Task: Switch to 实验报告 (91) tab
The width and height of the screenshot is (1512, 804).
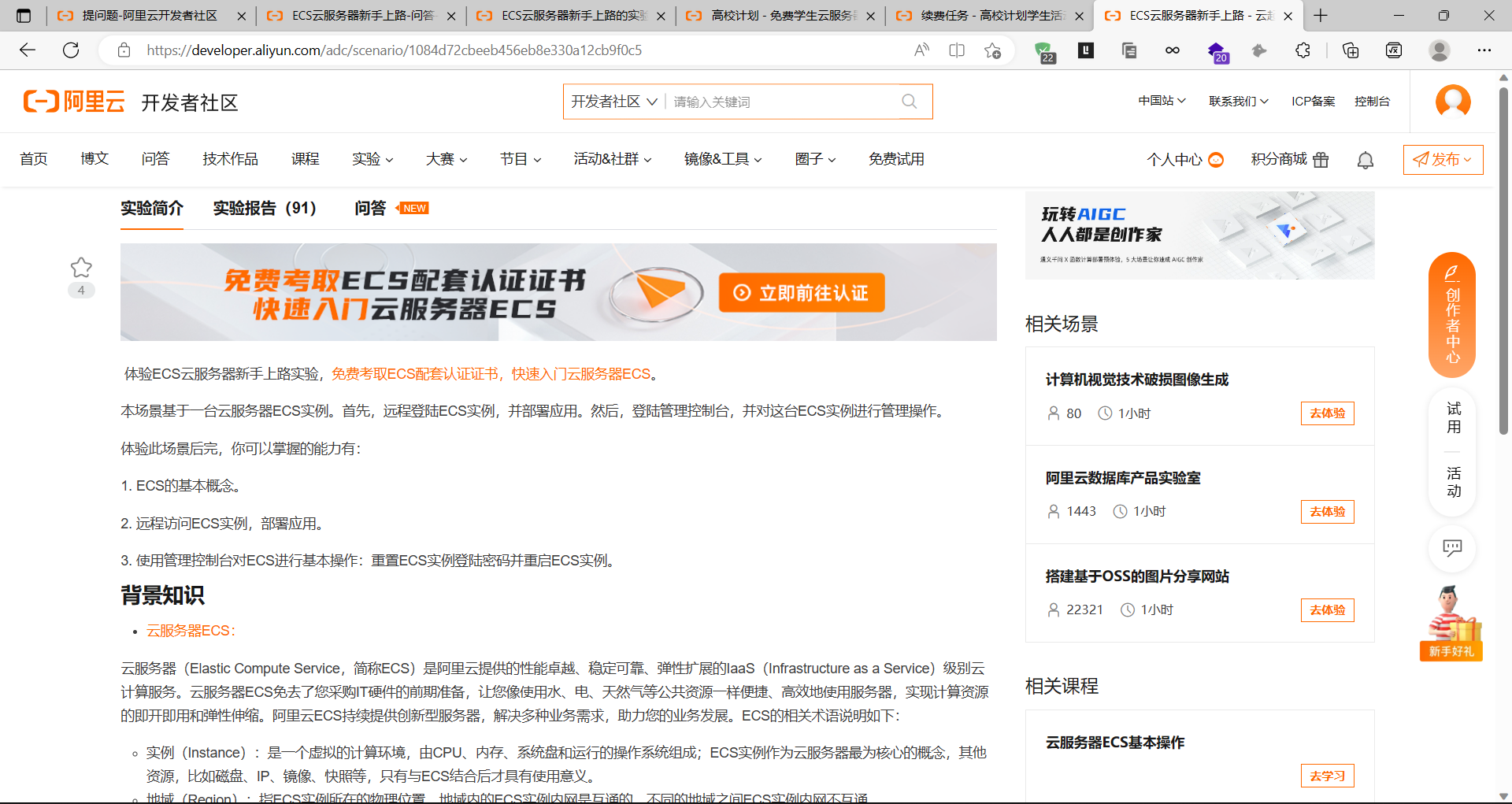Action: (265, 208)
